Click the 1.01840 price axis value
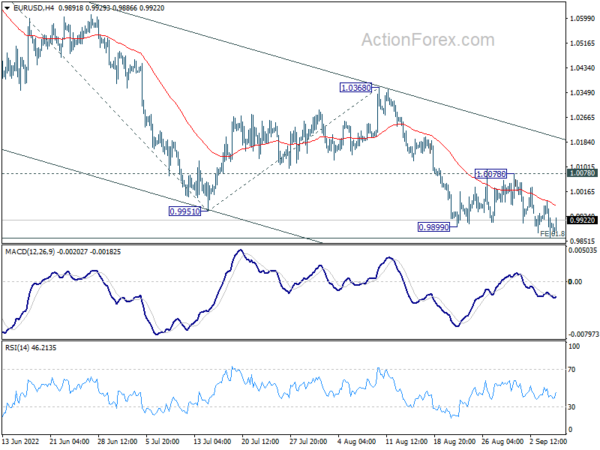This screenshot has height=450, width=600. (582, 142)
